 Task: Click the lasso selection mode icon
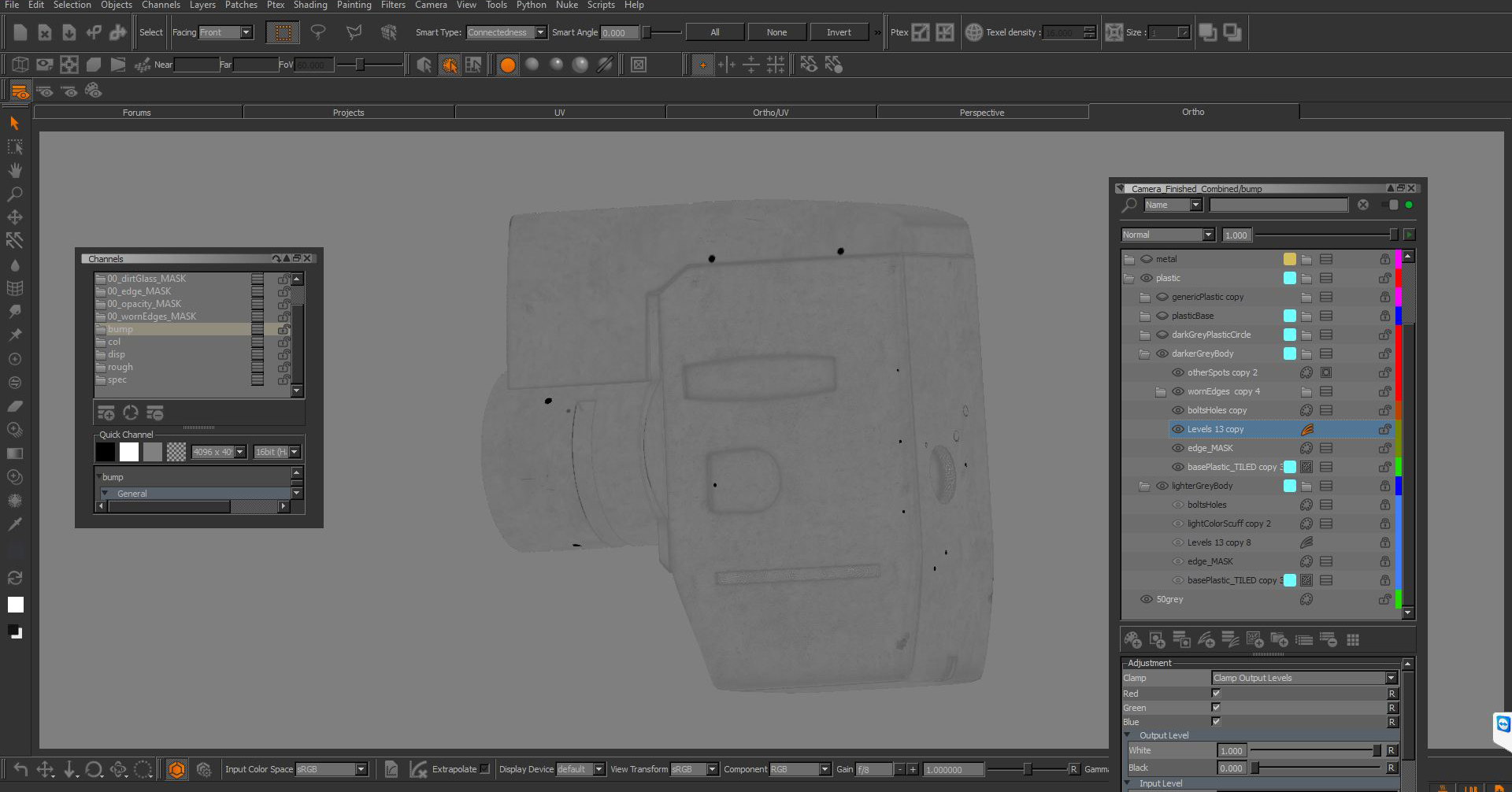coord(318,32)
